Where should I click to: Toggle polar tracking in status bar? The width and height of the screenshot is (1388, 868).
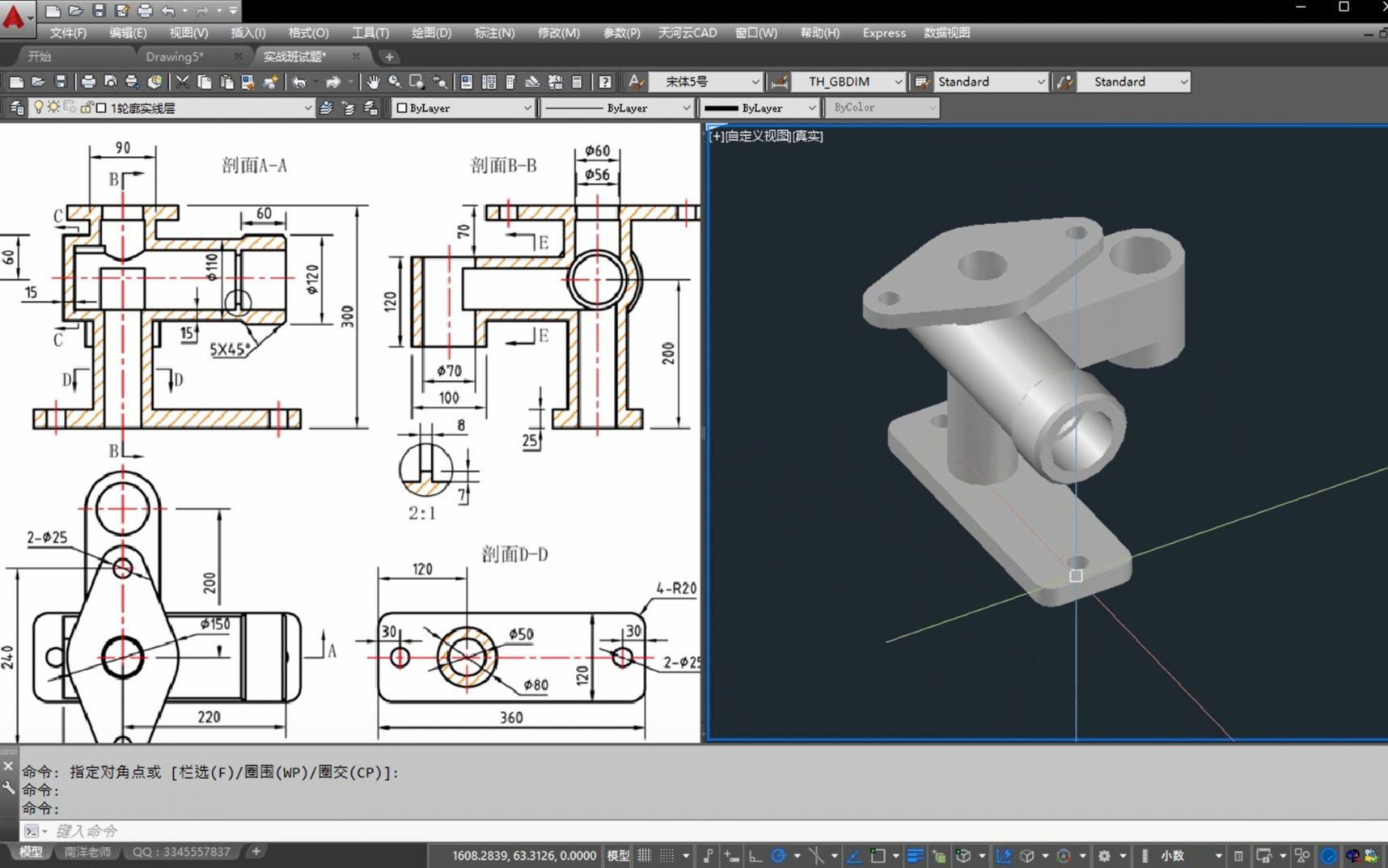(x=778, y=855)
